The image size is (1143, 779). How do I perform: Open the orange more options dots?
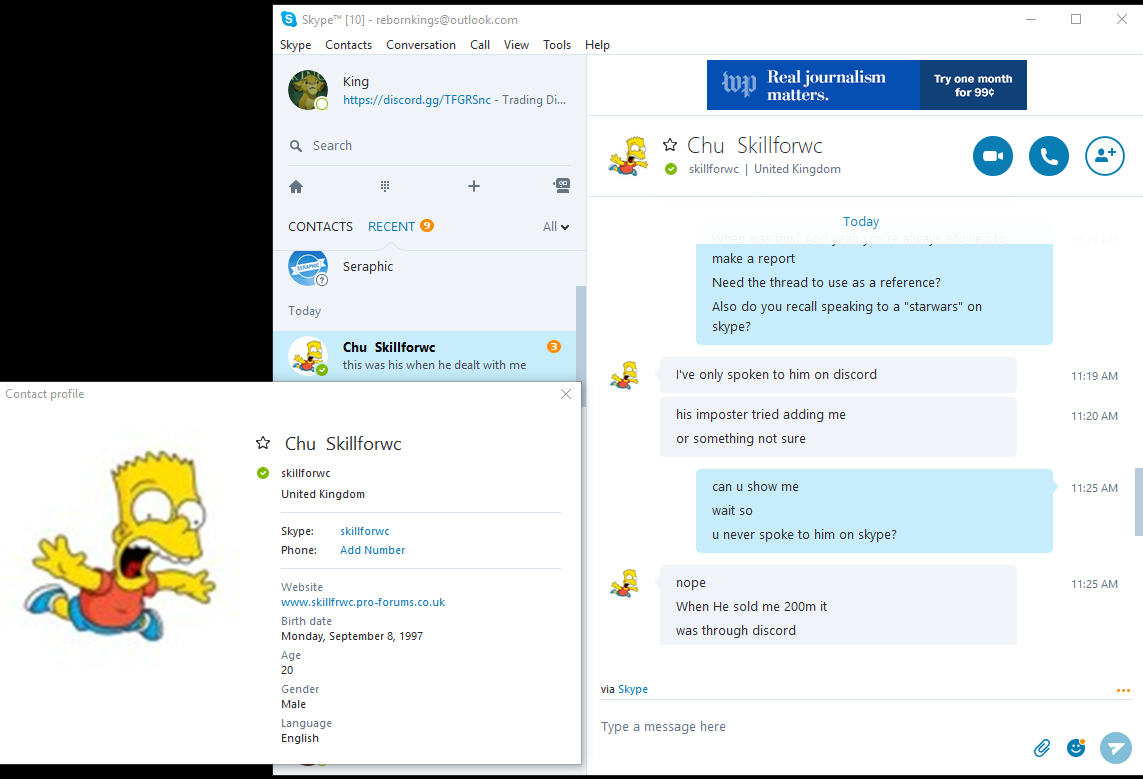point(1123,690)
